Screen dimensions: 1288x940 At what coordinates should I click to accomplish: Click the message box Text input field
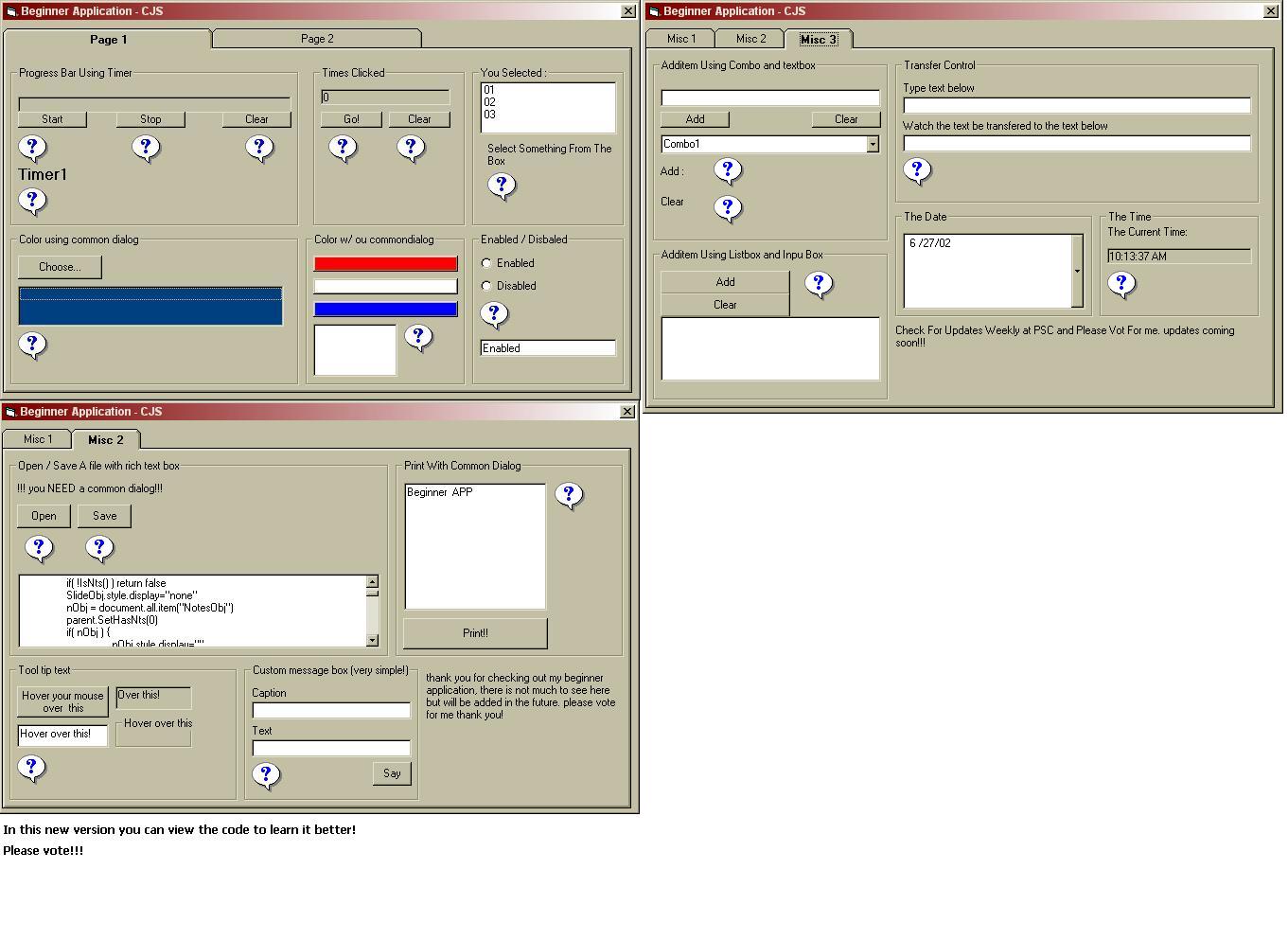[331, 748]
